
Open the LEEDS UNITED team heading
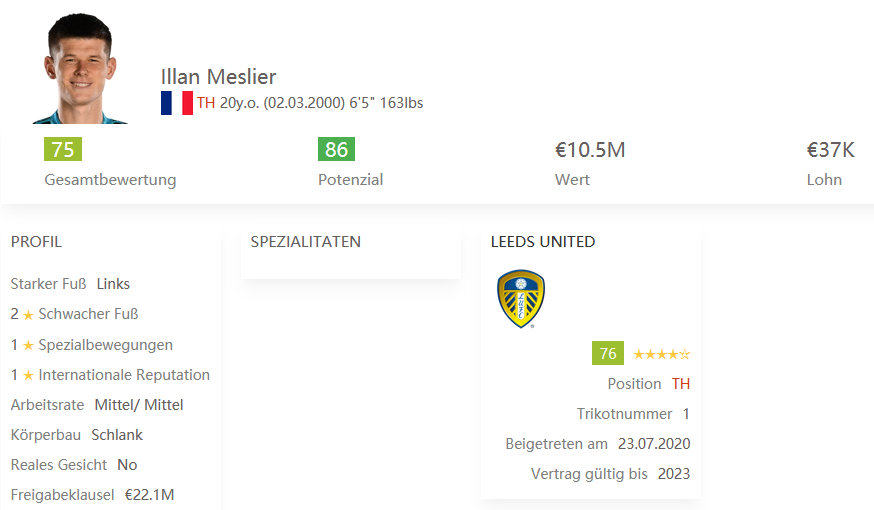pyautogui.click(x=543, y=242)
